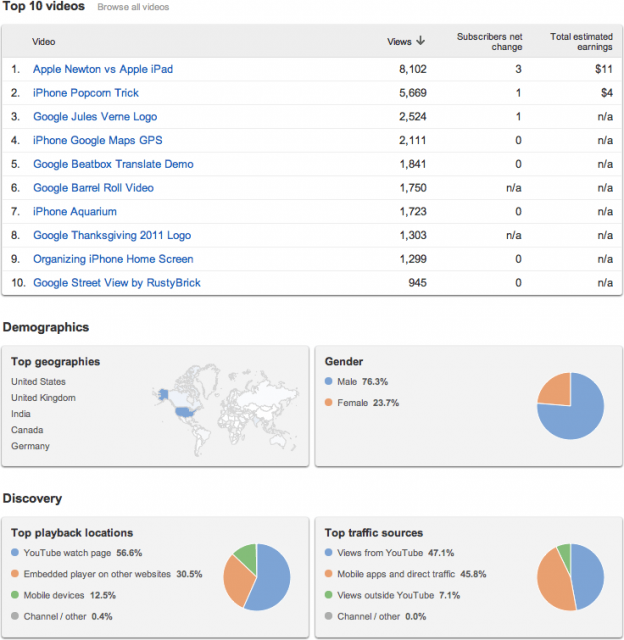Open Google Thanksgiving 2011 Logo video
Image resolution: width=624 pixels, height=640 pixels.
coord(112,235)
